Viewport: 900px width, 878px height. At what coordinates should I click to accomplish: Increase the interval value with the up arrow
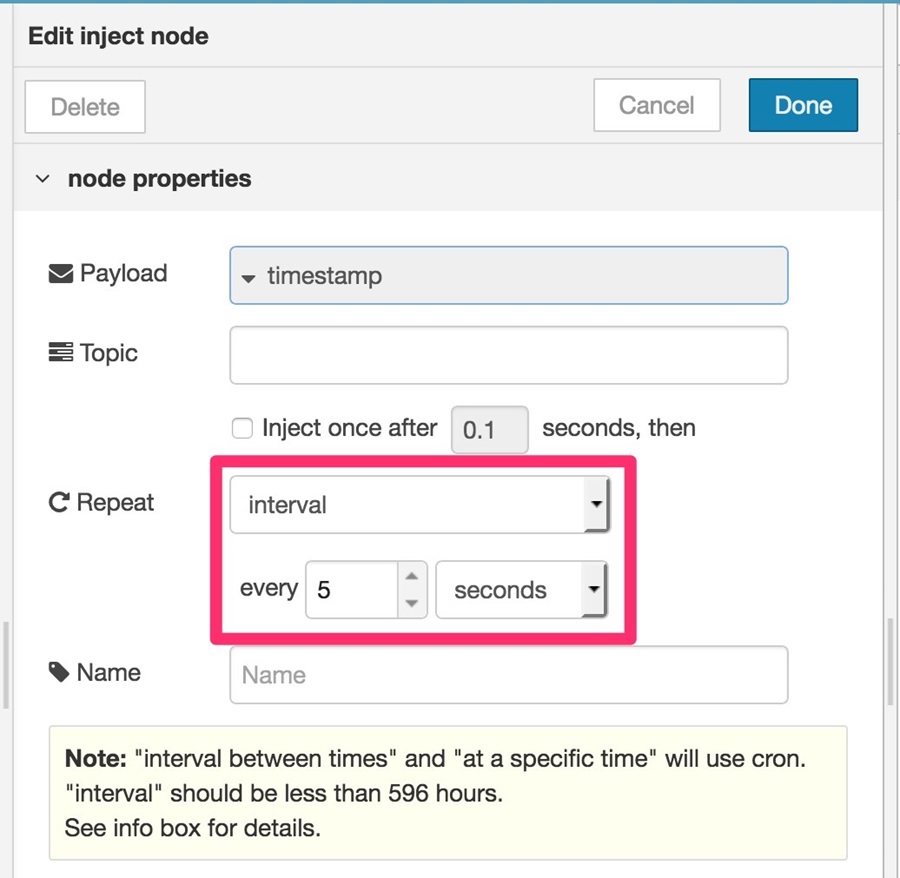412,576
